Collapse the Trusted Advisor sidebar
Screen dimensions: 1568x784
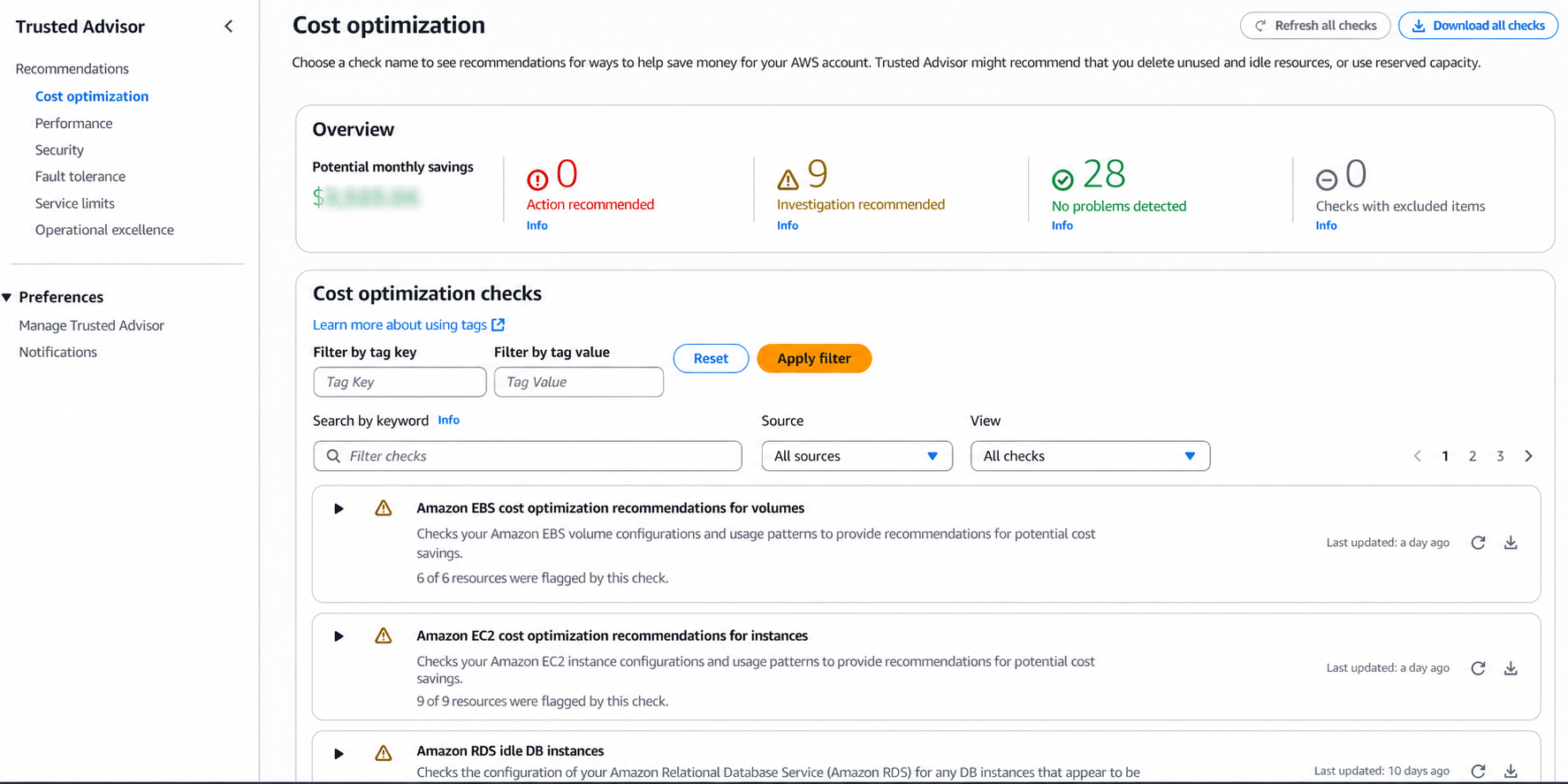(229, 27)
